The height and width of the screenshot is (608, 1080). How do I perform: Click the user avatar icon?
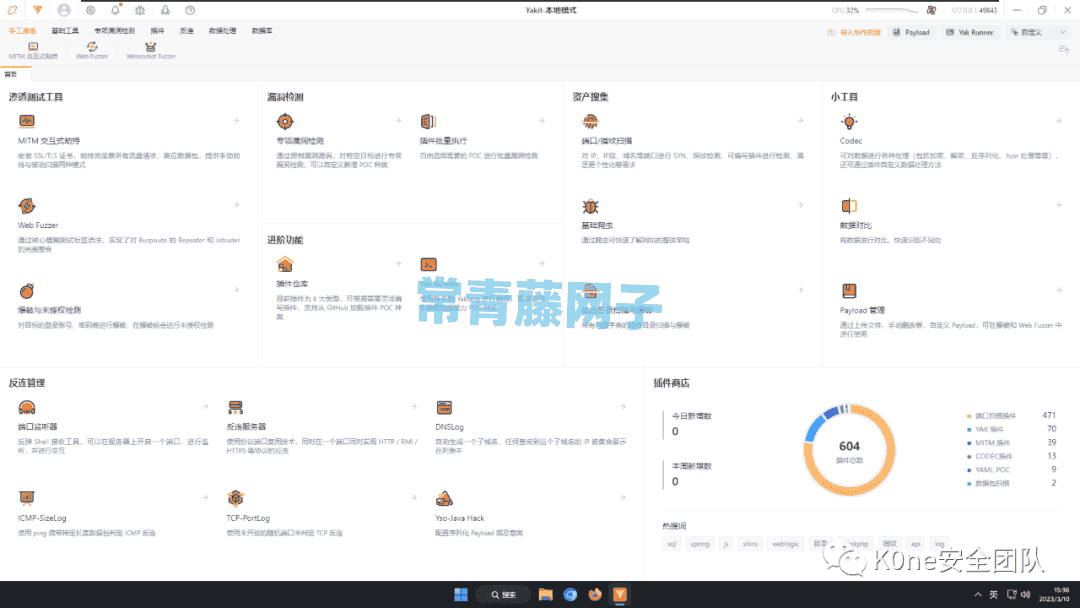pyautogui.click(x=64, y=10)
